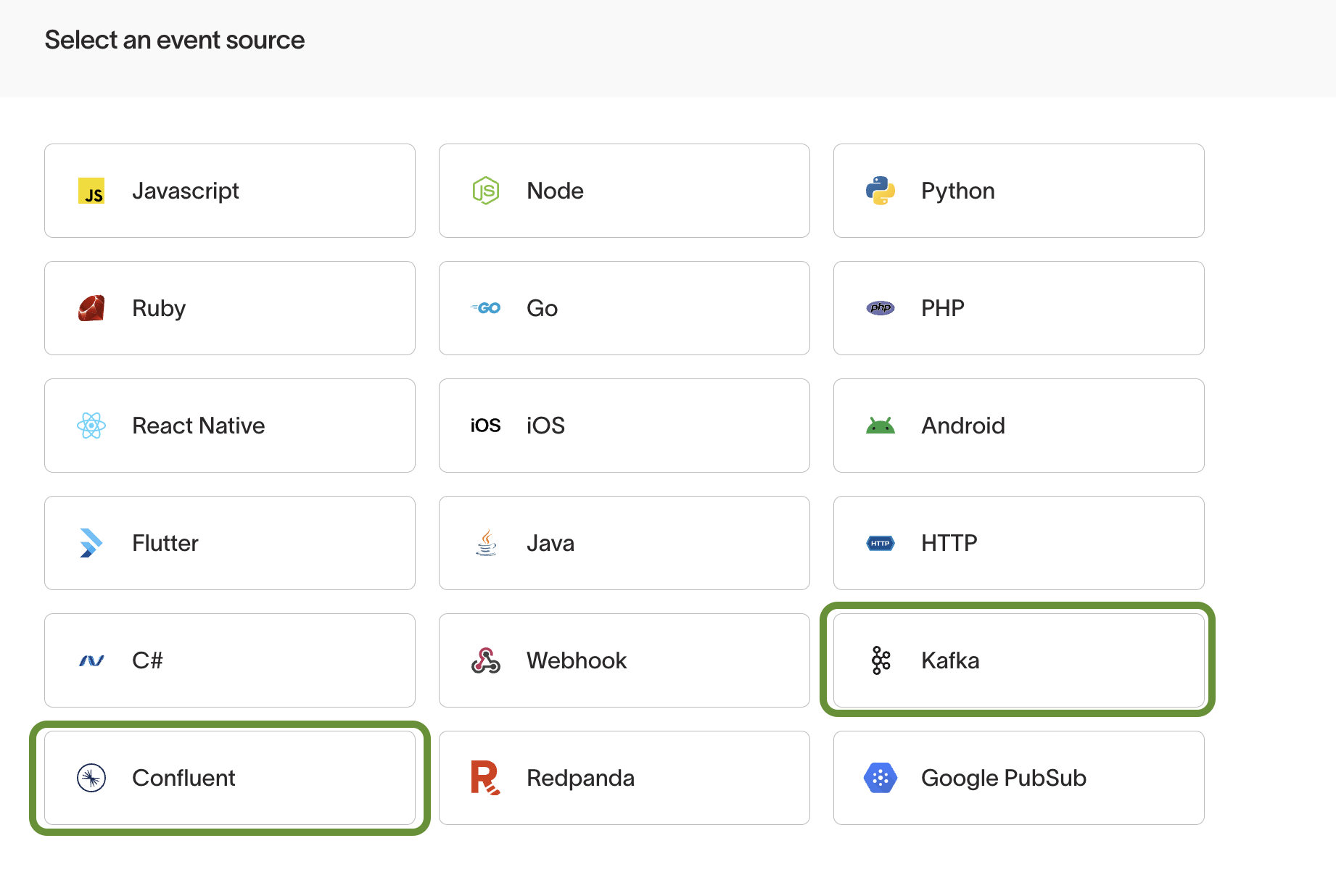Click the blue Go logo icon
Screen dimensions: 1336x896
486,308
